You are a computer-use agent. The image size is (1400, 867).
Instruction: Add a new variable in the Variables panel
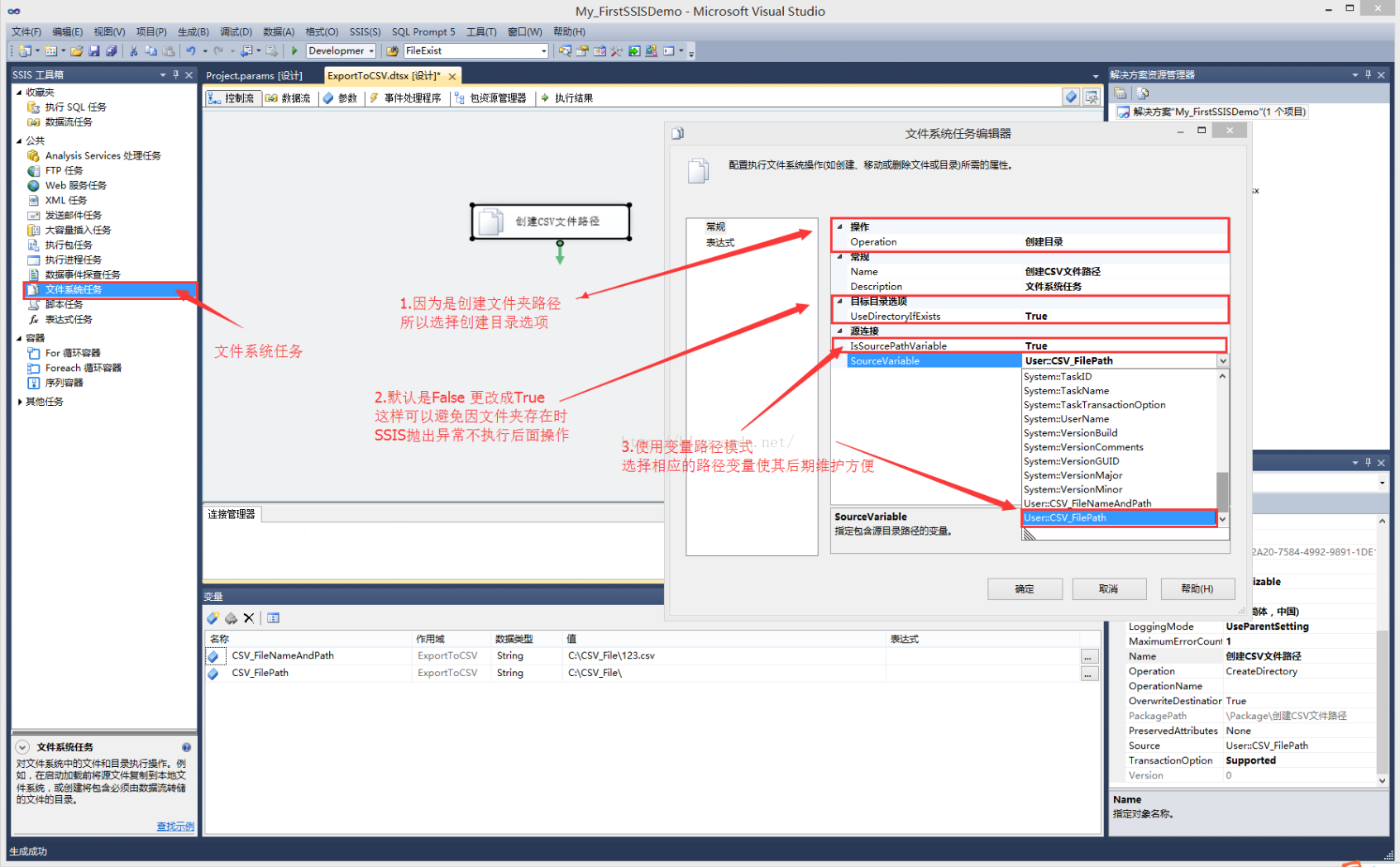coord(213,618)
